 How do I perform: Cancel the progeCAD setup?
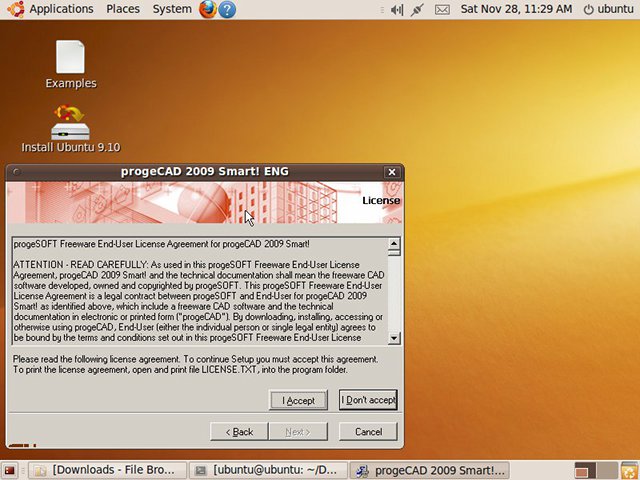click(x=368, y=432)
